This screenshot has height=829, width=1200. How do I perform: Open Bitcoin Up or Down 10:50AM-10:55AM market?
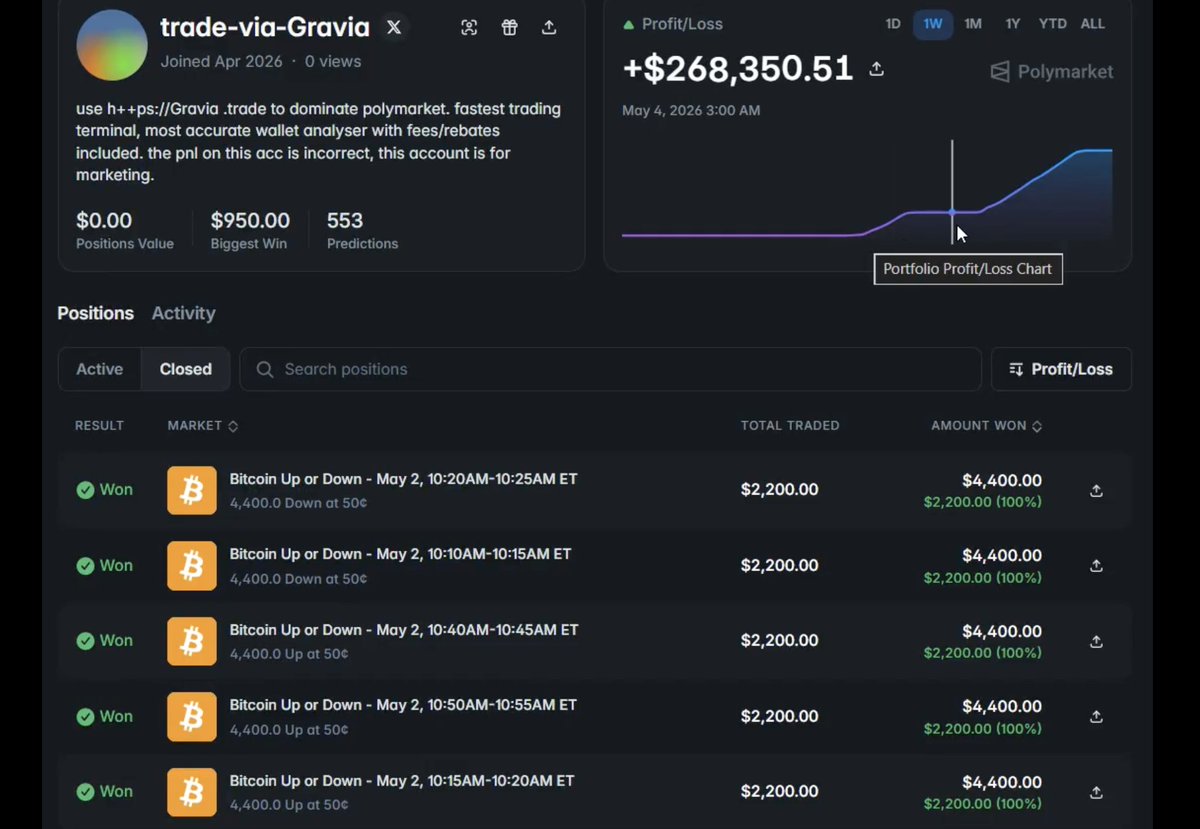tap(403, 705)
